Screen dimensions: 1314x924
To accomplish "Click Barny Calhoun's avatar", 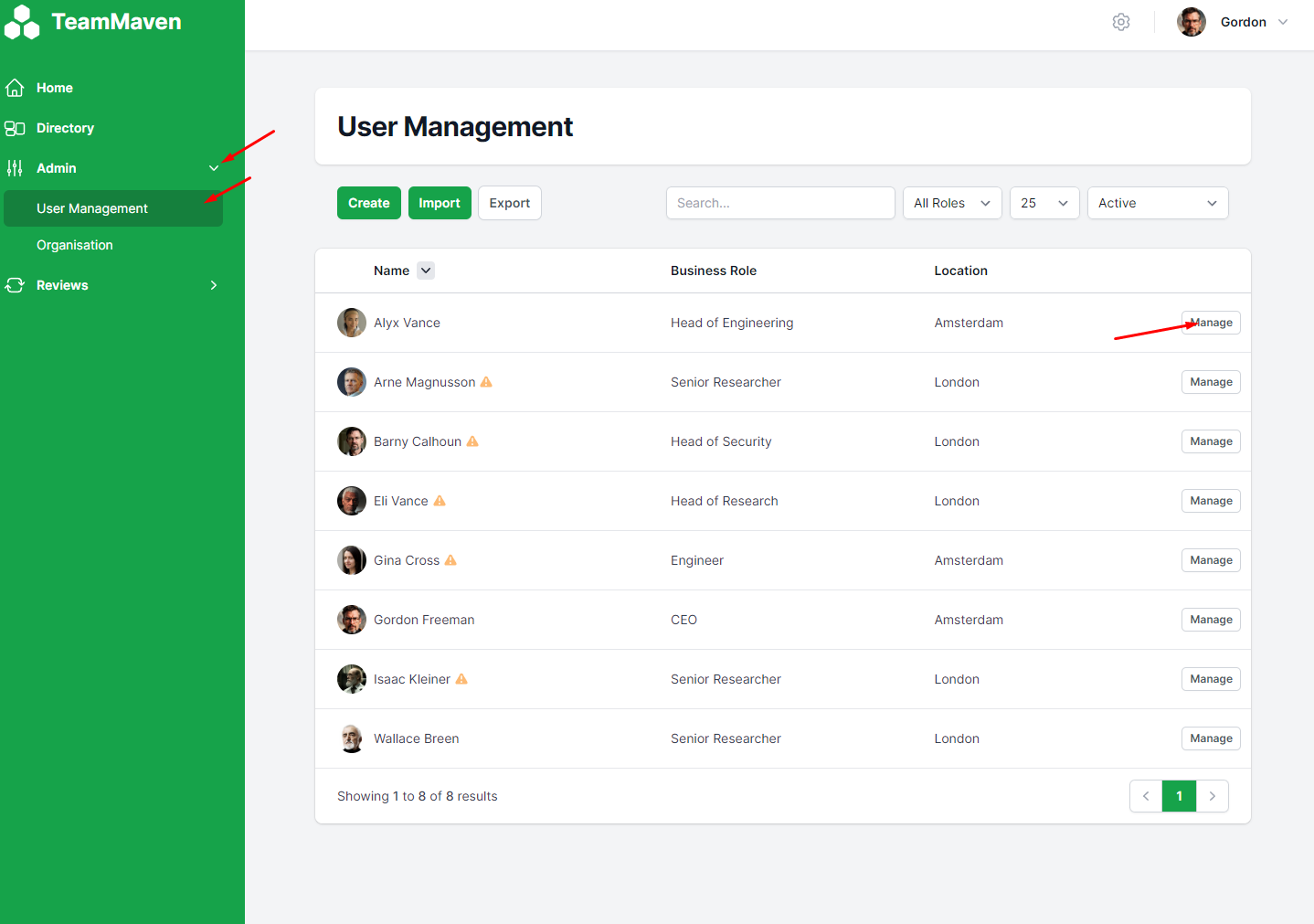I will 352,441.
